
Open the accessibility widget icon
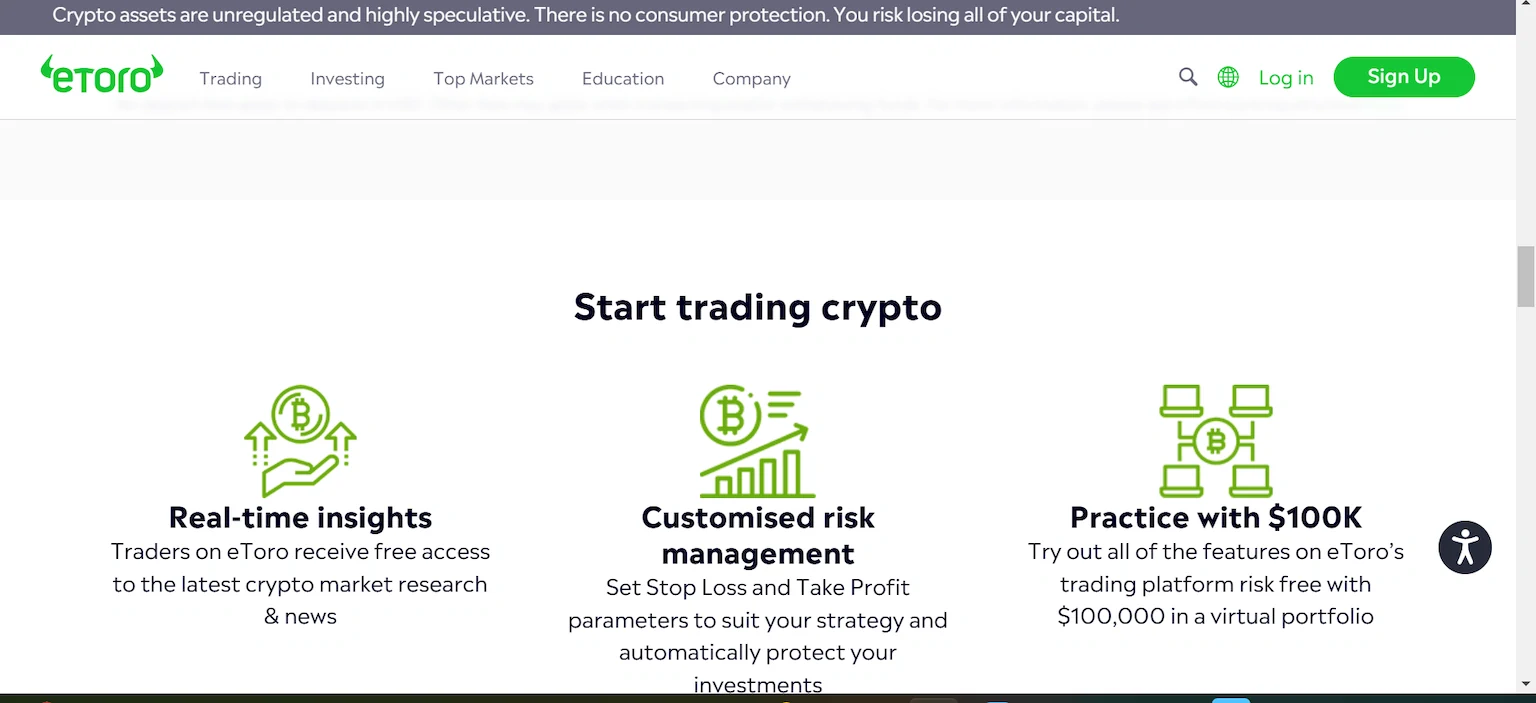pos(1465,547)
